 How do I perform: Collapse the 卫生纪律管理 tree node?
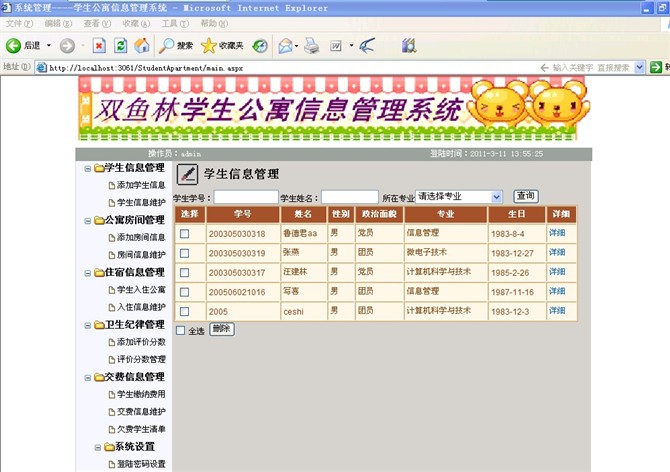(88, 325)
